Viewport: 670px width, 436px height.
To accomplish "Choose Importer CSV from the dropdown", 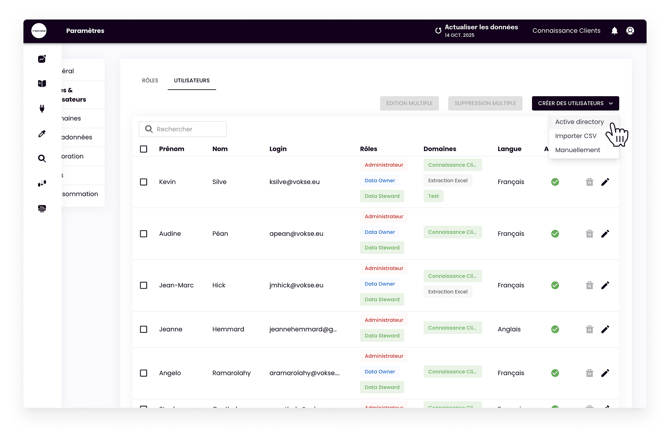I will (576, 136).
